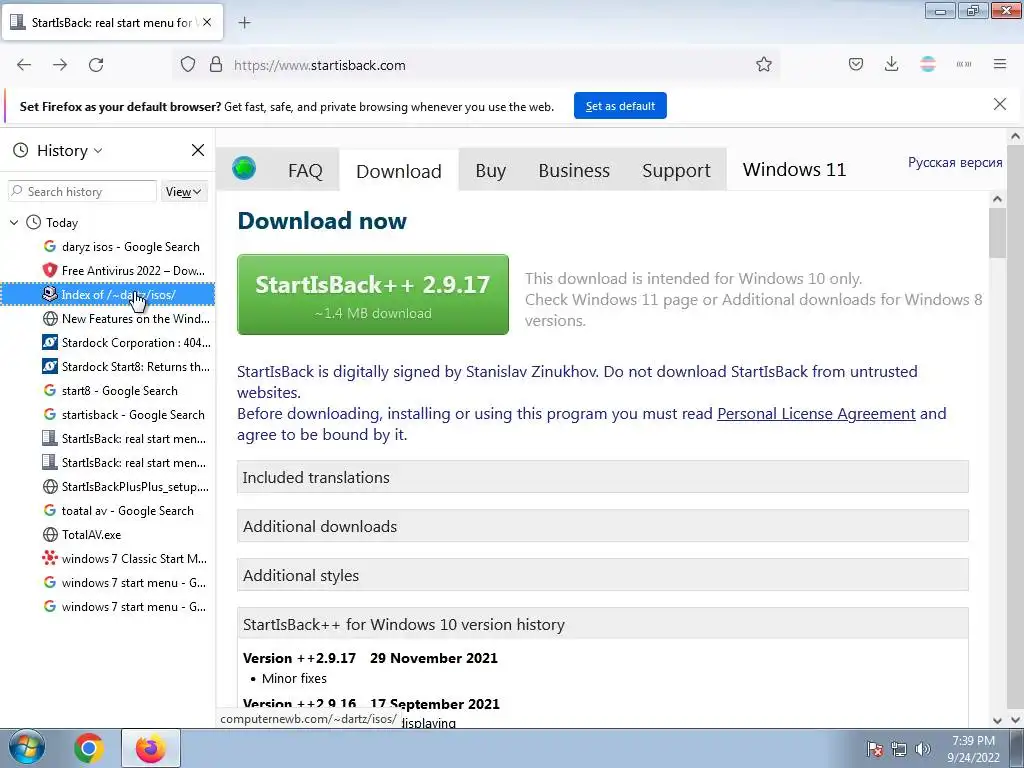Open tracking protection shield icon
Viewport: 1024px width, 768px height.
tap(188, 65)
